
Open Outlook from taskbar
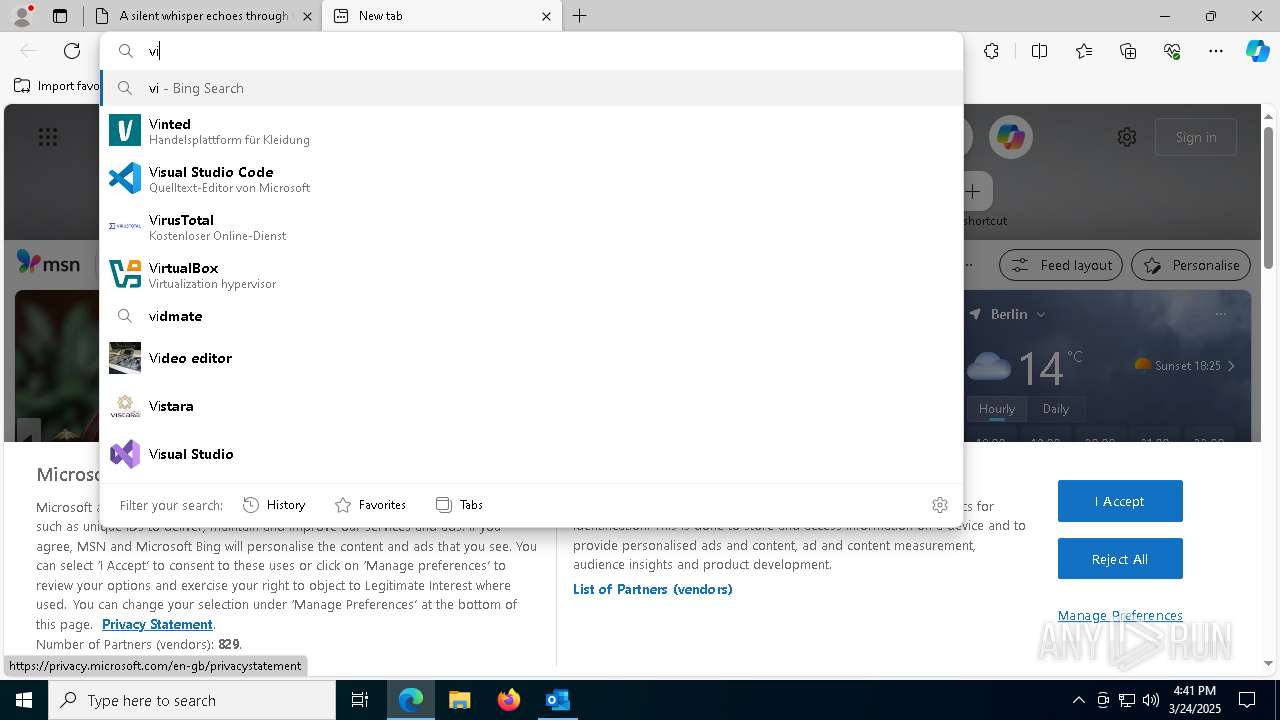[x=557, y=700]
